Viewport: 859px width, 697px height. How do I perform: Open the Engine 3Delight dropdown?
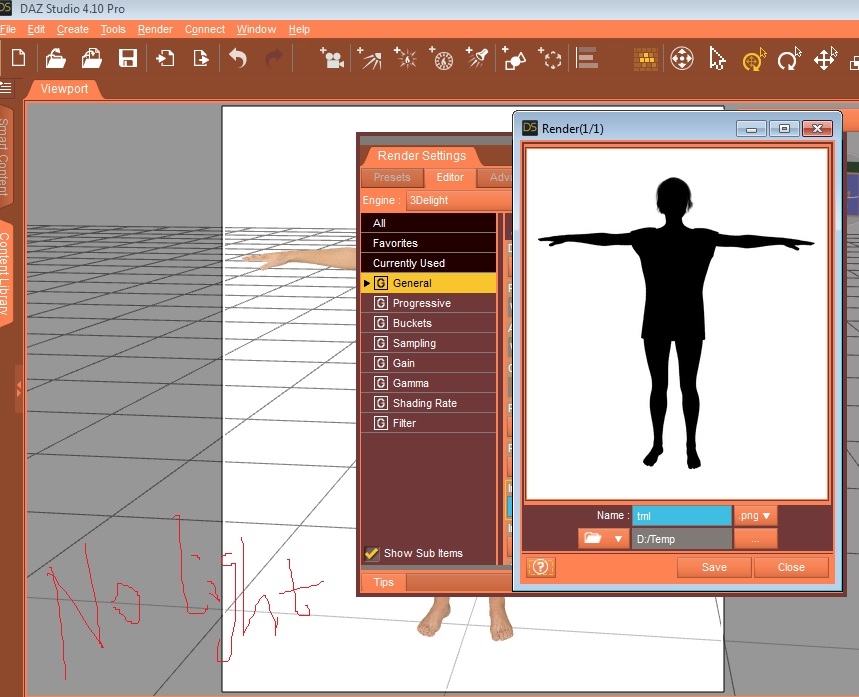pos(450,200)
